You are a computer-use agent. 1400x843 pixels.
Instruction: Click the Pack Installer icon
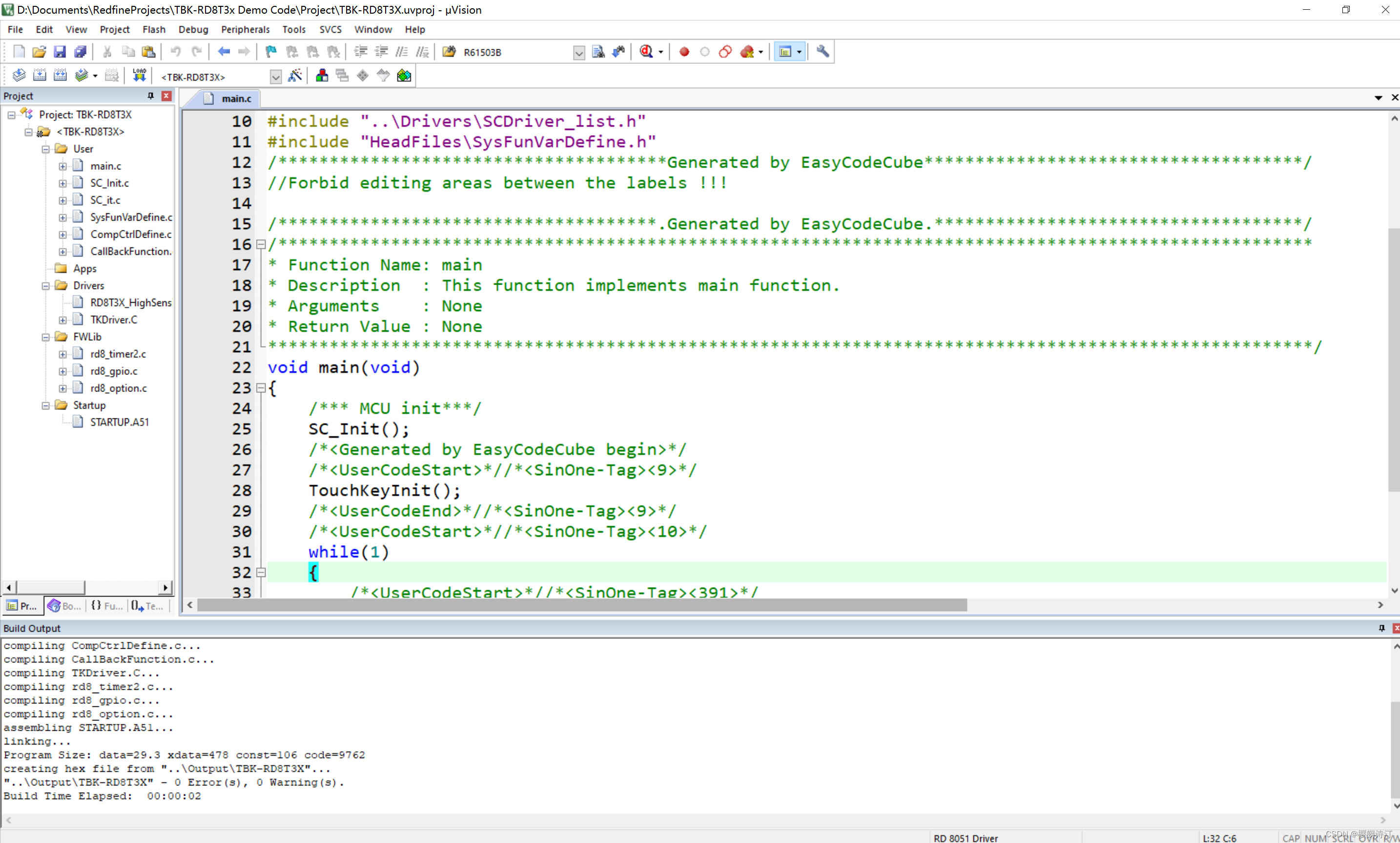pyautogui.click(x=404, y=76)
